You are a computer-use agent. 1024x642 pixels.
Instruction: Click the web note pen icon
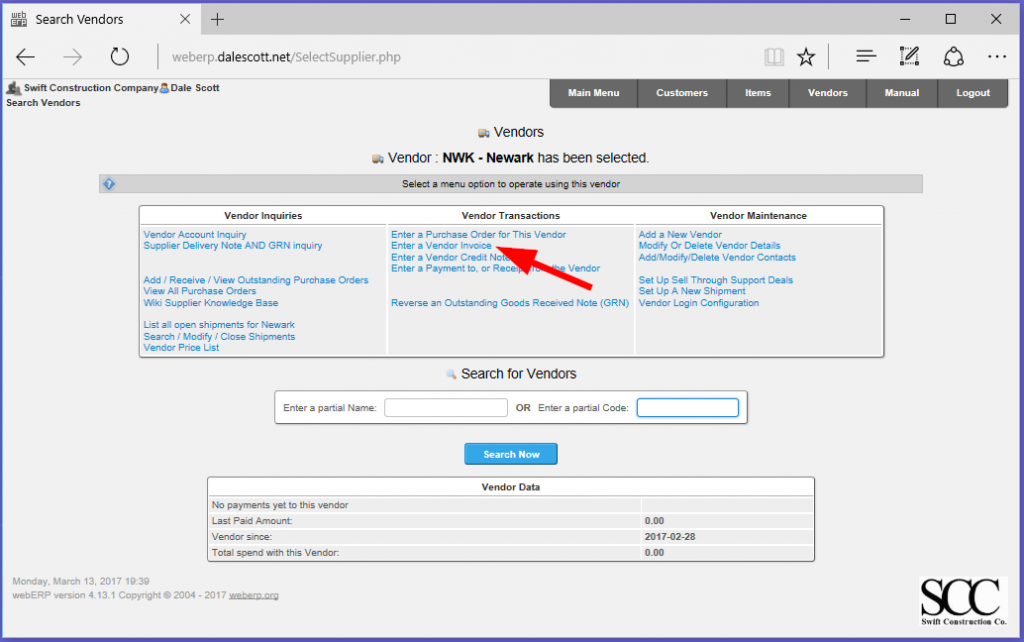[x=909, y=57]
